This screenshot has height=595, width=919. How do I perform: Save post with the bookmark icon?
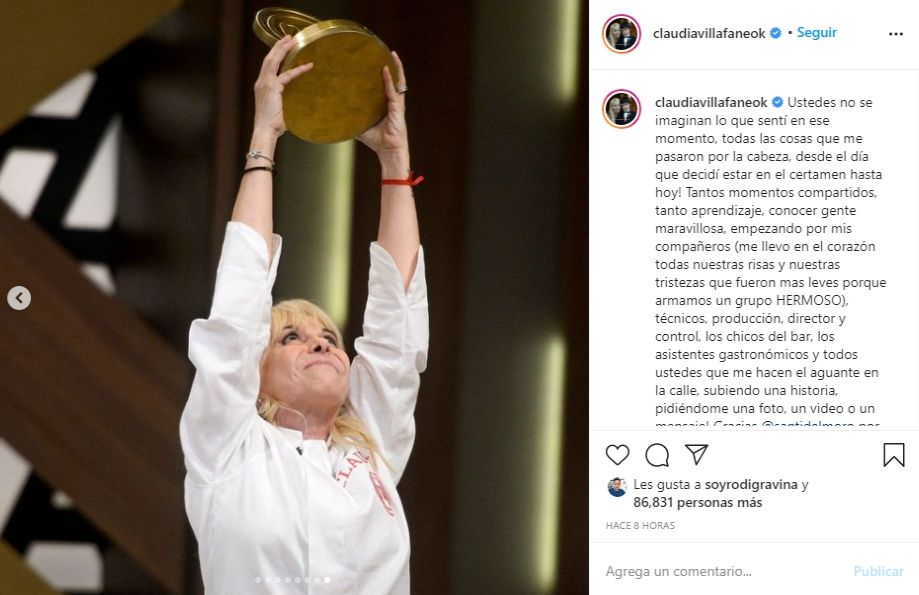(x=894, y=455)
